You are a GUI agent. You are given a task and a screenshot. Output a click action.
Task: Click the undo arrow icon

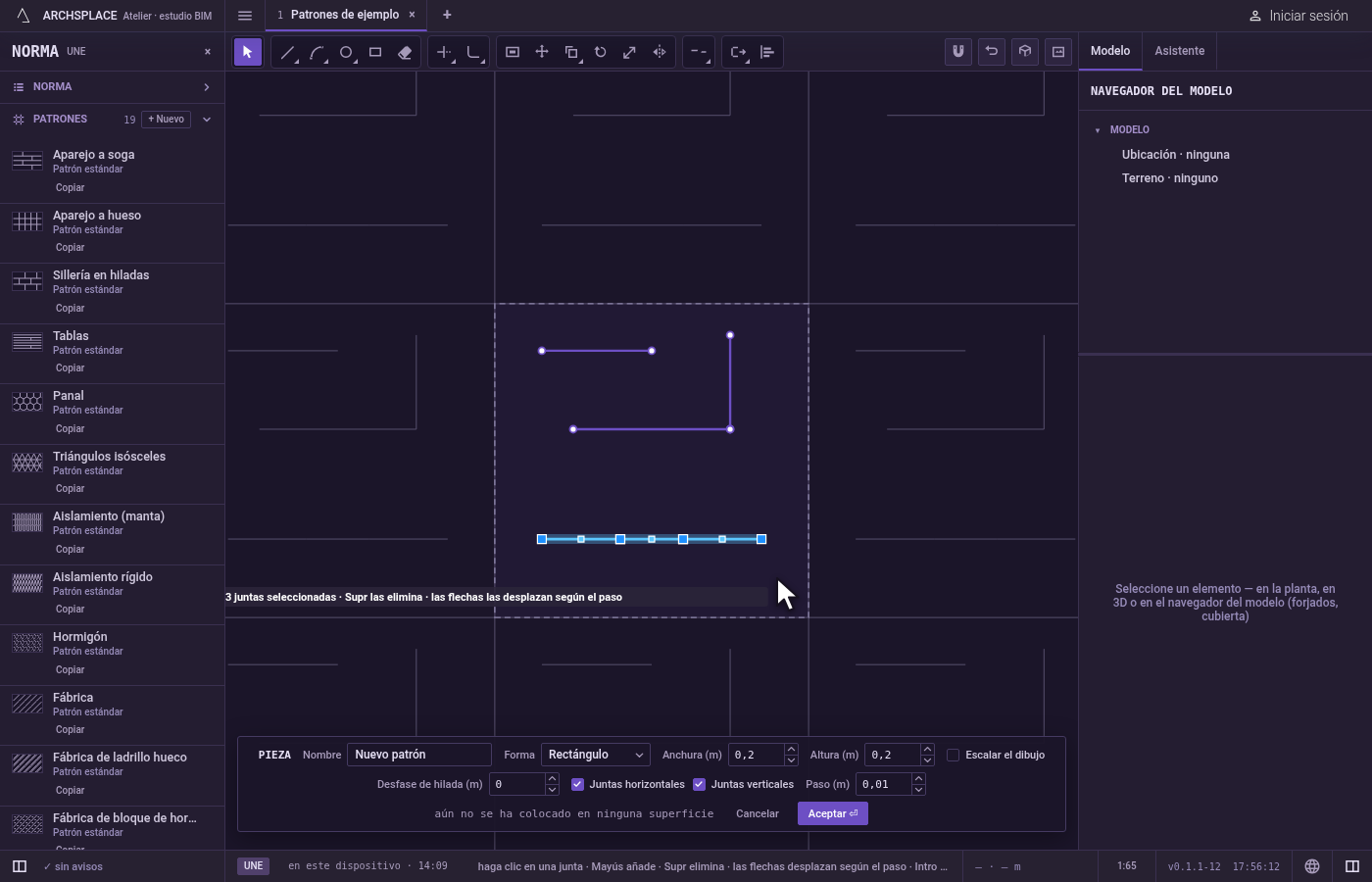pyautogui.click(x=992, y=52)
